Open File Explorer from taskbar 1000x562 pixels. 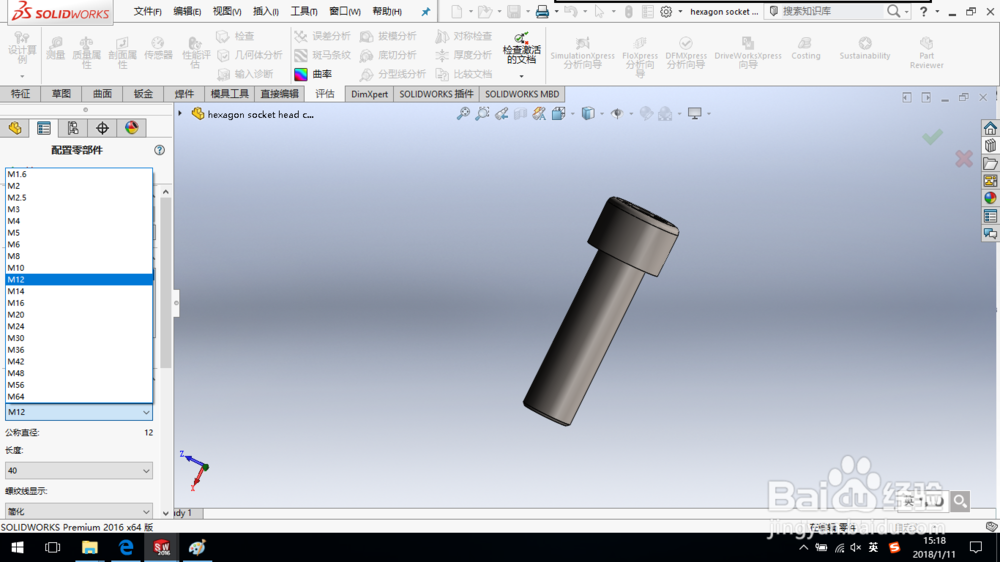(x=89, y=547)
